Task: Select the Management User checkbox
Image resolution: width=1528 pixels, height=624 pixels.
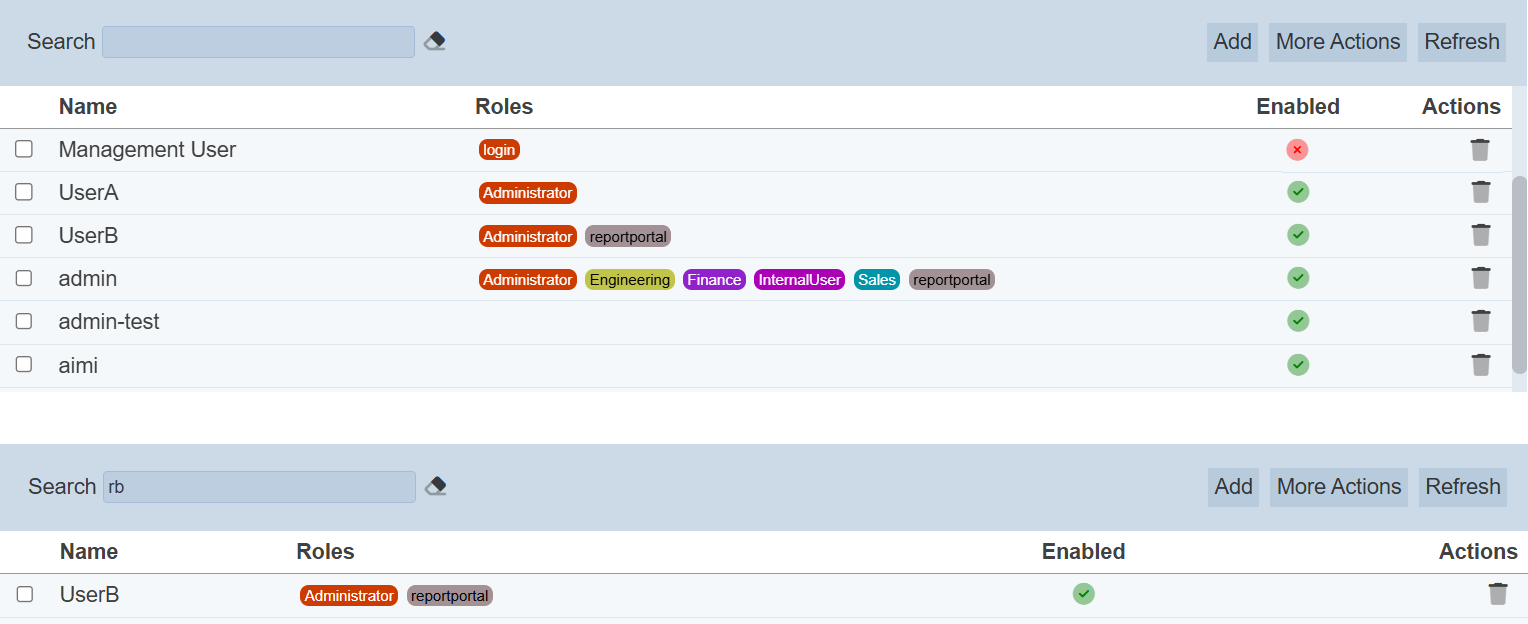Action: 24,149
